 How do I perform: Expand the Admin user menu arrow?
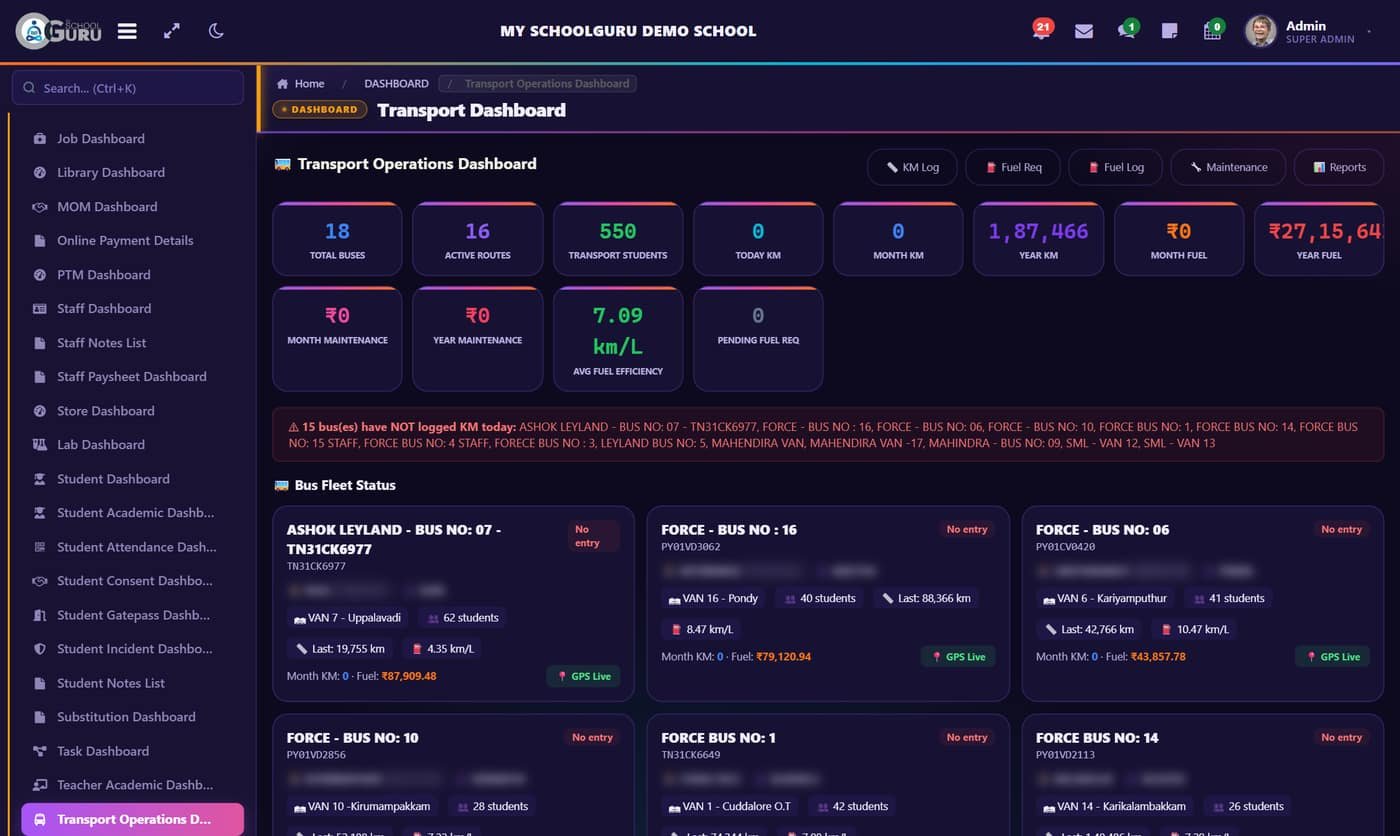(x=1369, y=32)
